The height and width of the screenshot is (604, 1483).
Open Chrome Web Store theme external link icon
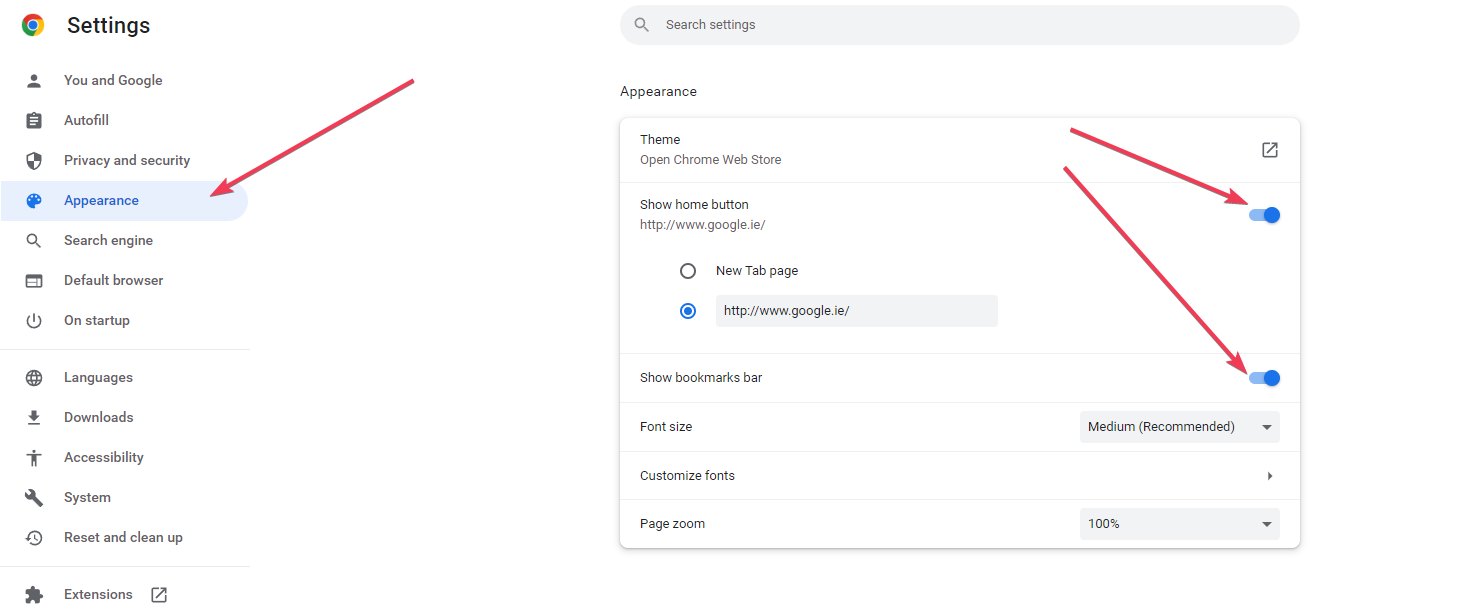pos(1269,150)
